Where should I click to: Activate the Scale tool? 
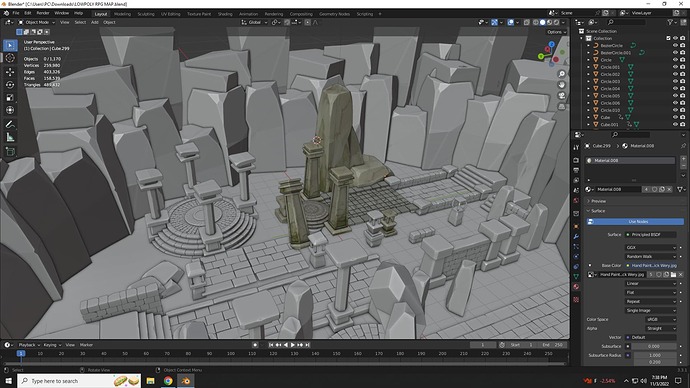point(10,98)
